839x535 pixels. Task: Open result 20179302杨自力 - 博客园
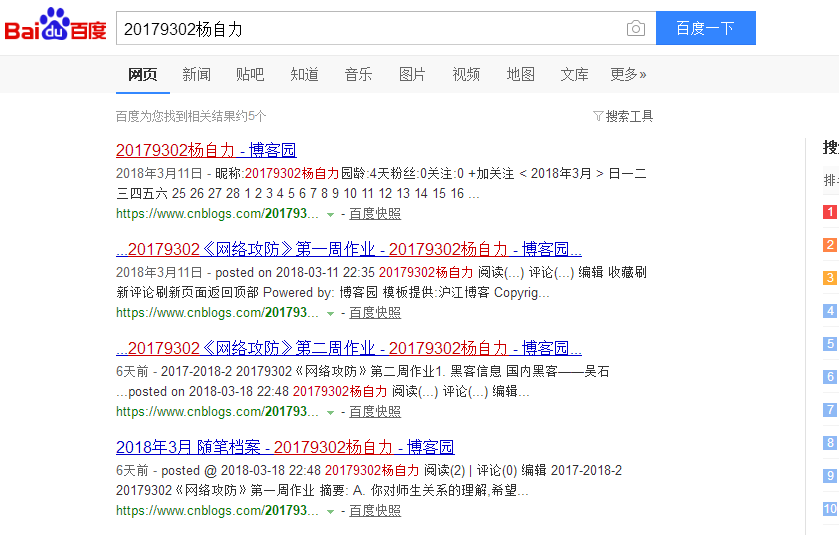(206, 150)
